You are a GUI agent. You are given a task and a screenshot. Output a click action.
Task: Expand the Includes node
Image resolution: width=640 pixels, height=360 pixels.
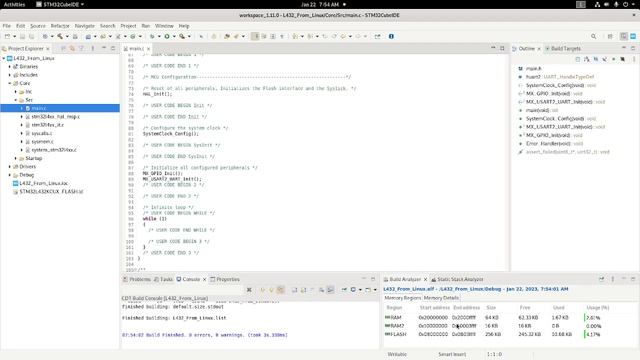[x=10, y=75]
